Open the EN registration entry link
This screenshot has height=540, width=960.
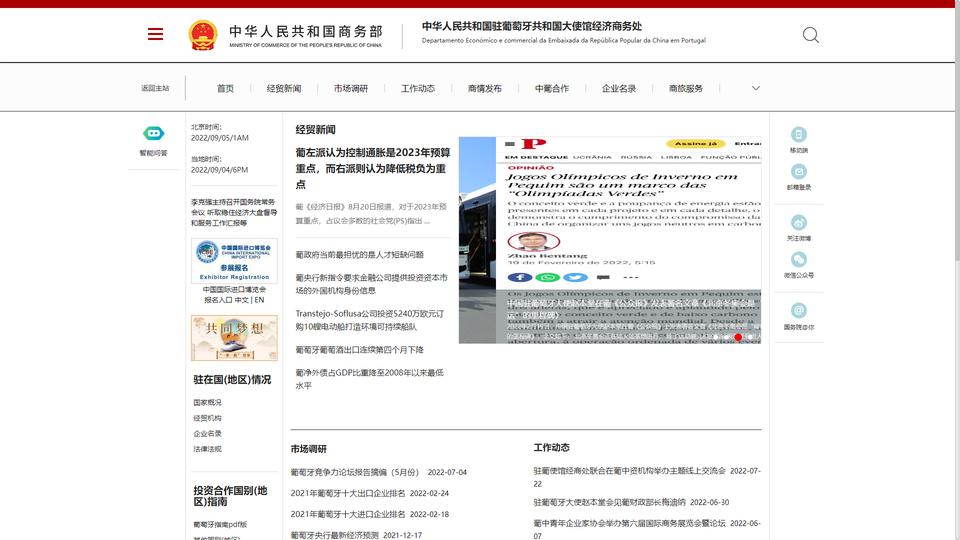(260, 300)
